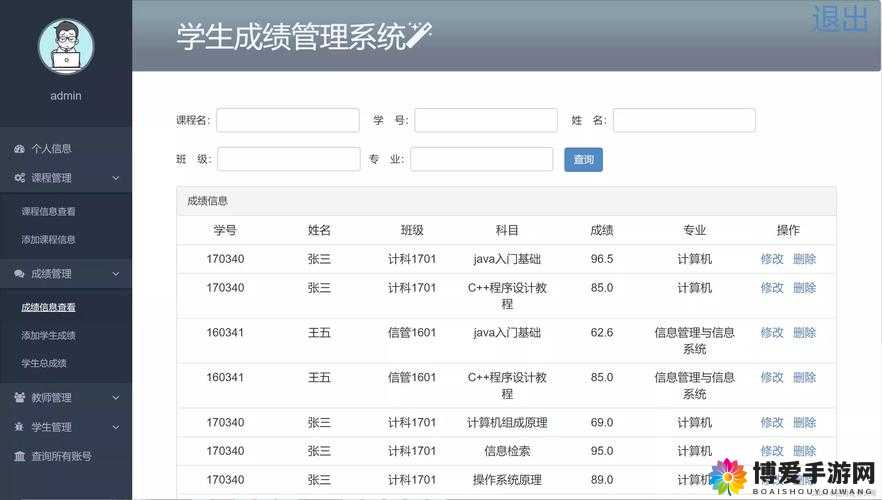
Task: Open 学生总成绩 submenu item
Action: tap(44, 363)
